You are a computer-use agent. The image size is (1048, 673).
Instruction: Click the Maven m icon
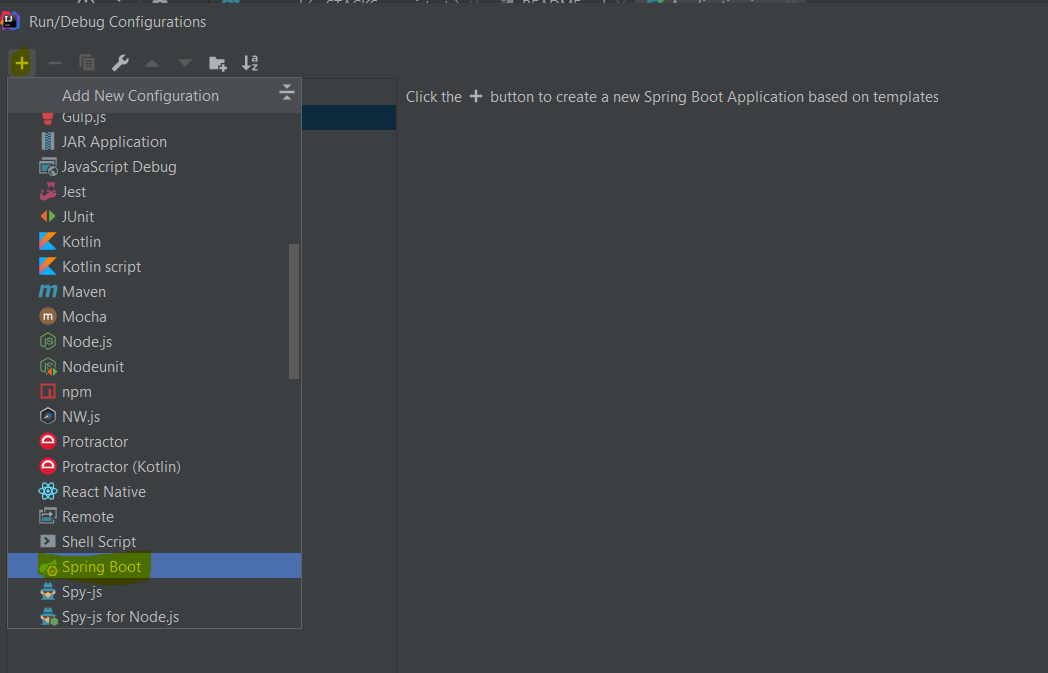click(x=47, y=291)
